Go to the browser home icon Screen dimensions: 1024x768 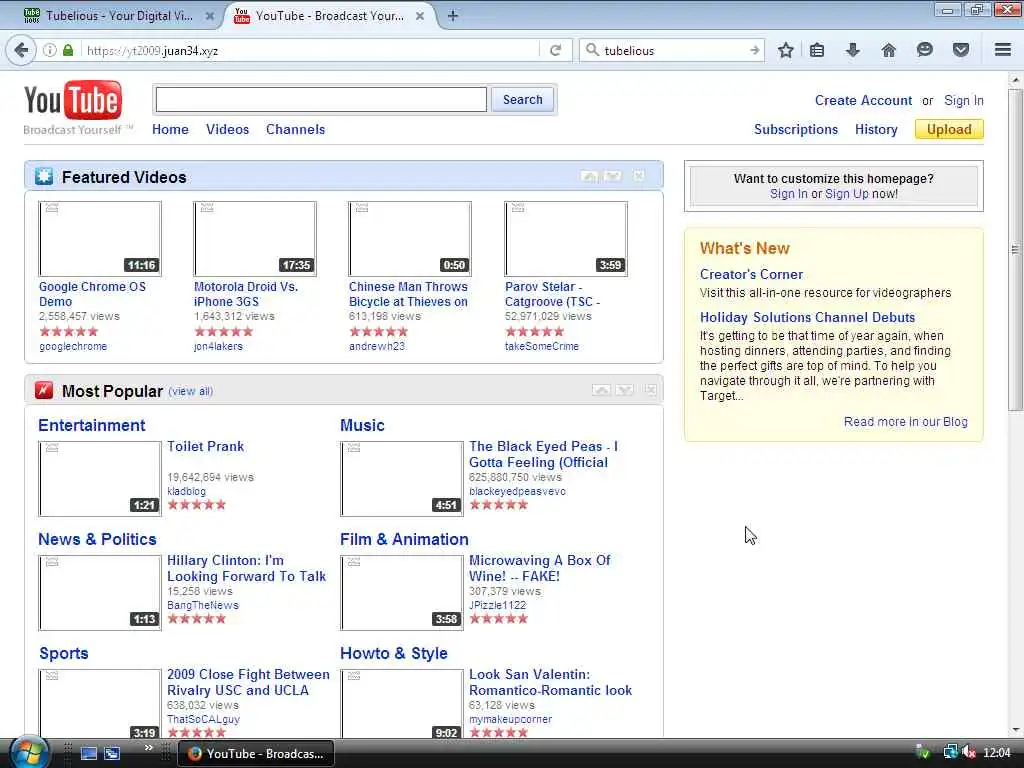(x=888, y=50)
